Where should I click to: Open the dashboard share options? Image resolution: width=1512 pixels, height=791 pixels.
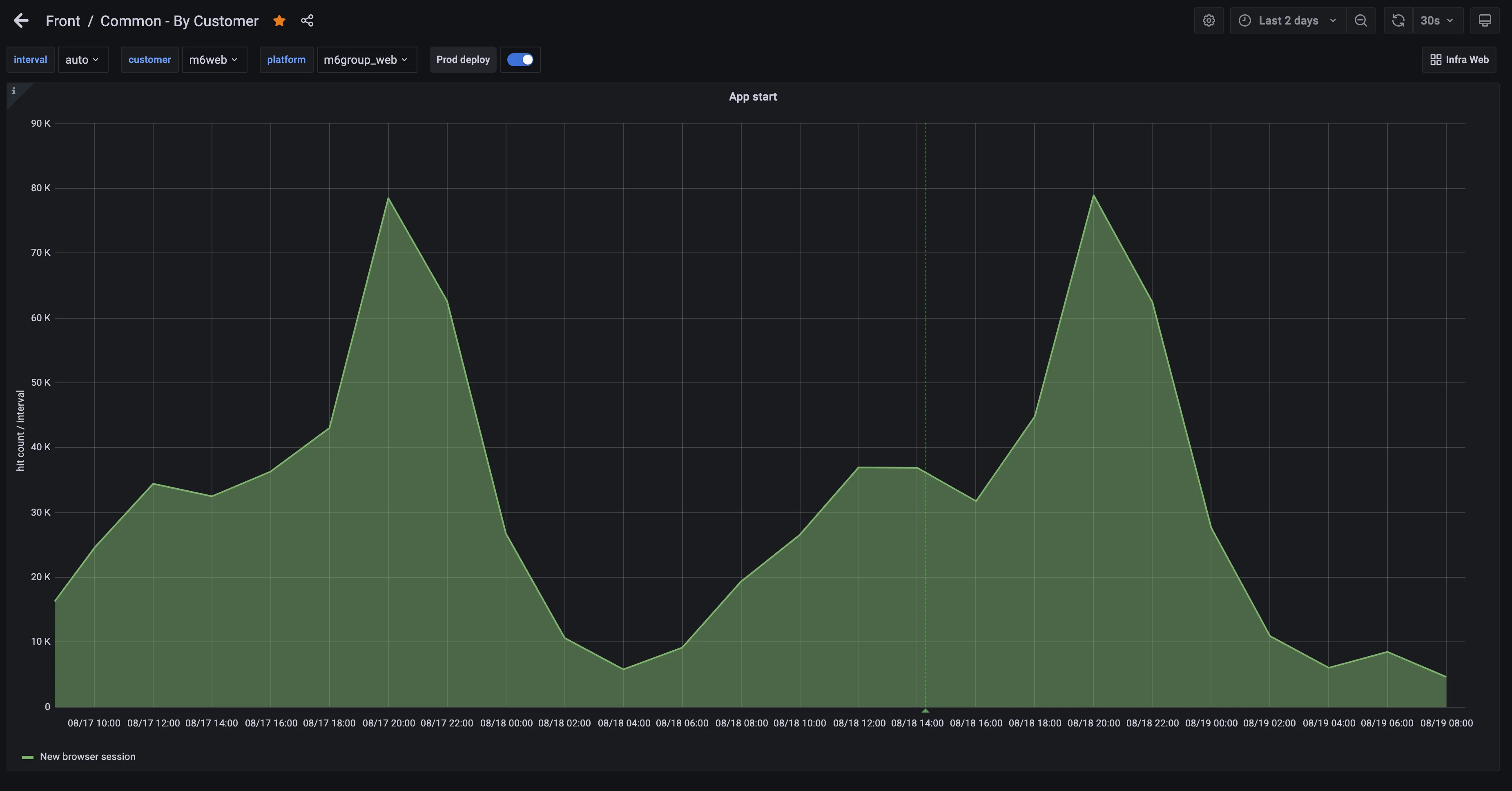coord(307,20)
